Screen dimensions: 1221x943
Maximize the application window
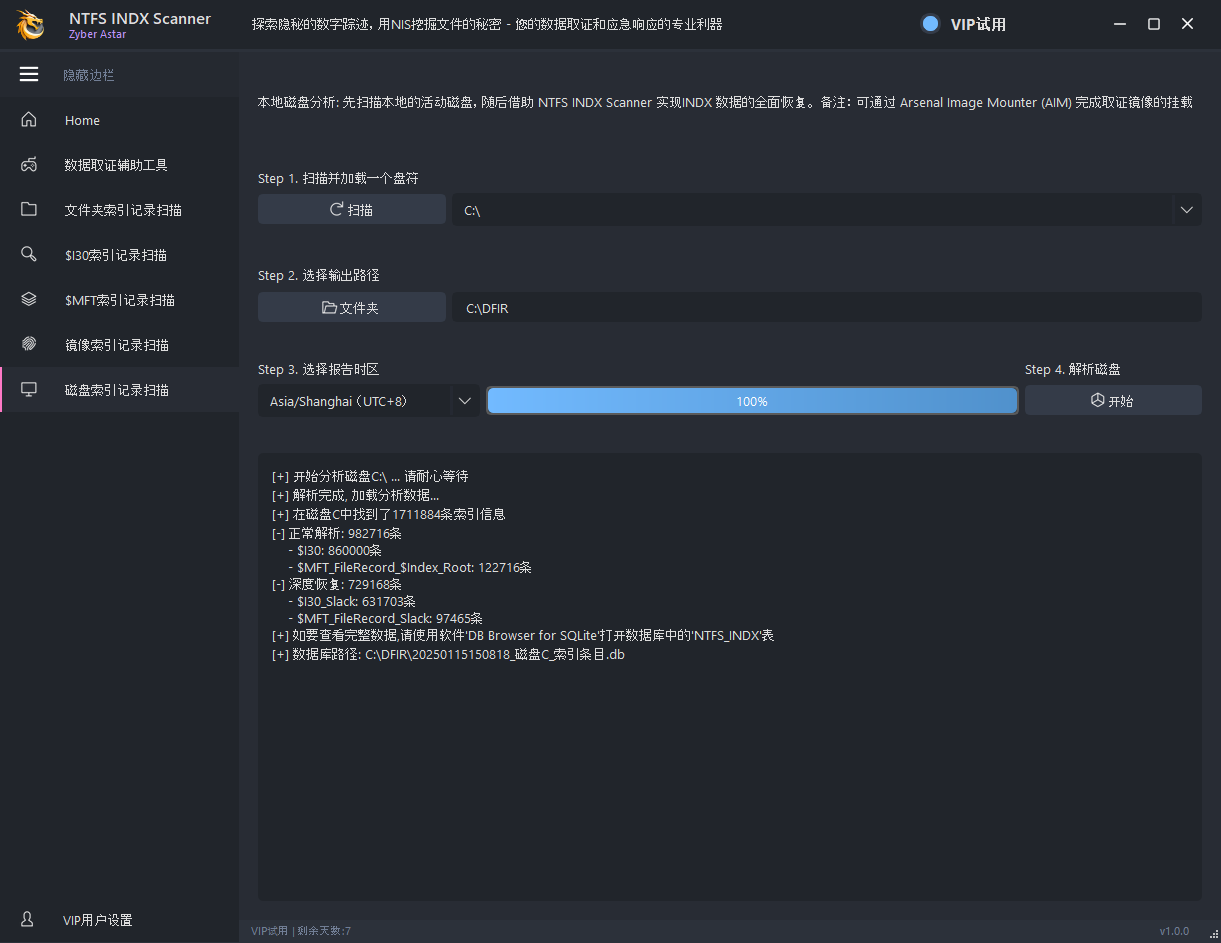click(1154, 24)
